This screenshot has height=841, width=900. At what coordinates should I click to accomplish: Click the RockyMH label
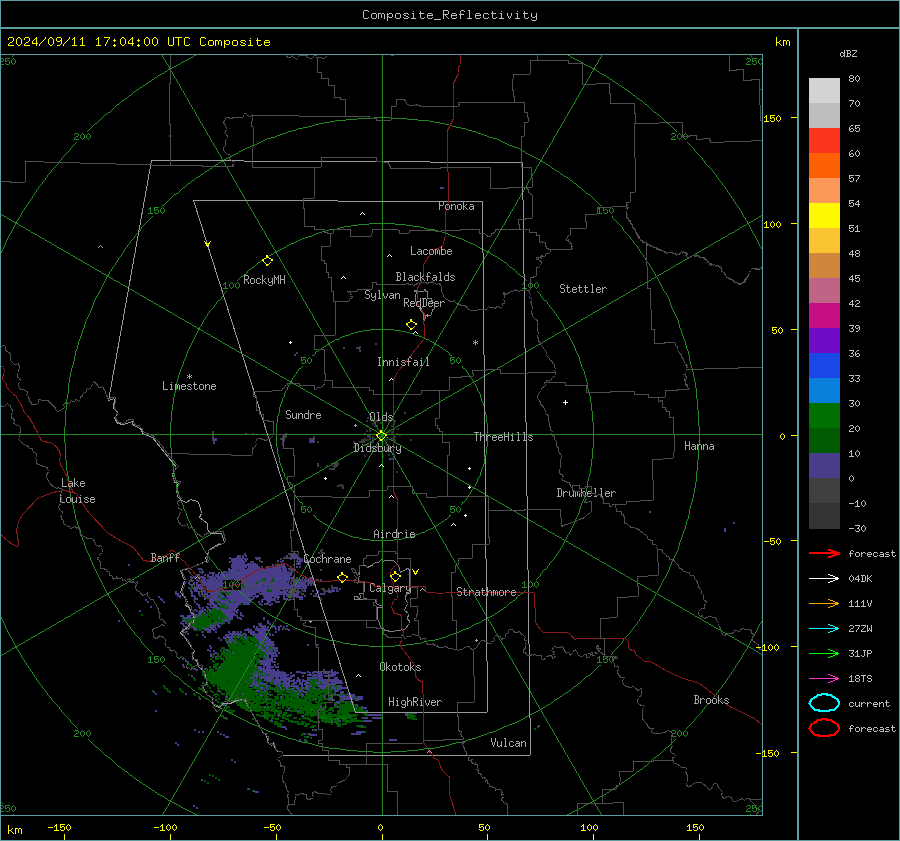264,280
